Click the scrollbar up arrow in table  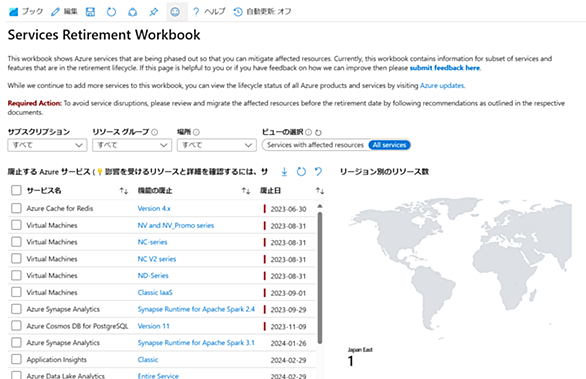[x=320, y=206]
